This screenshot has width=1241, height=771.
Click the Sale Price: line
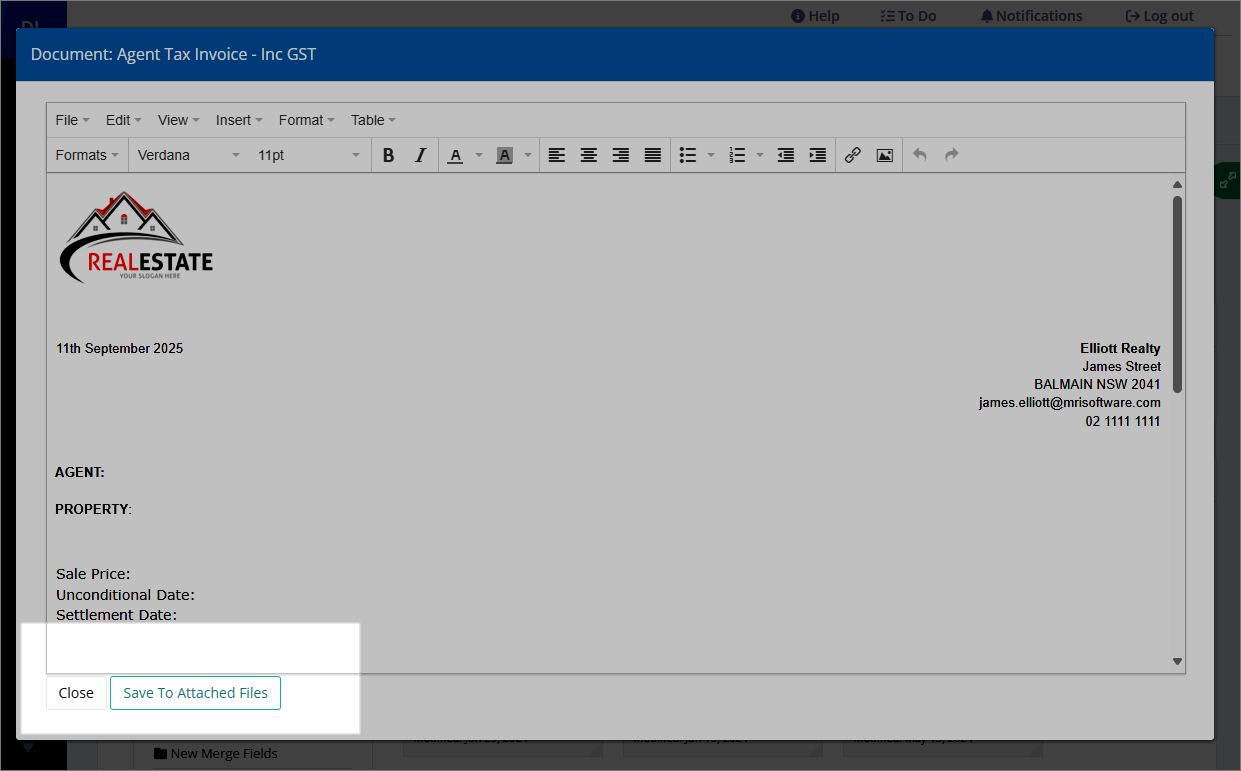[x=93, y=574]
